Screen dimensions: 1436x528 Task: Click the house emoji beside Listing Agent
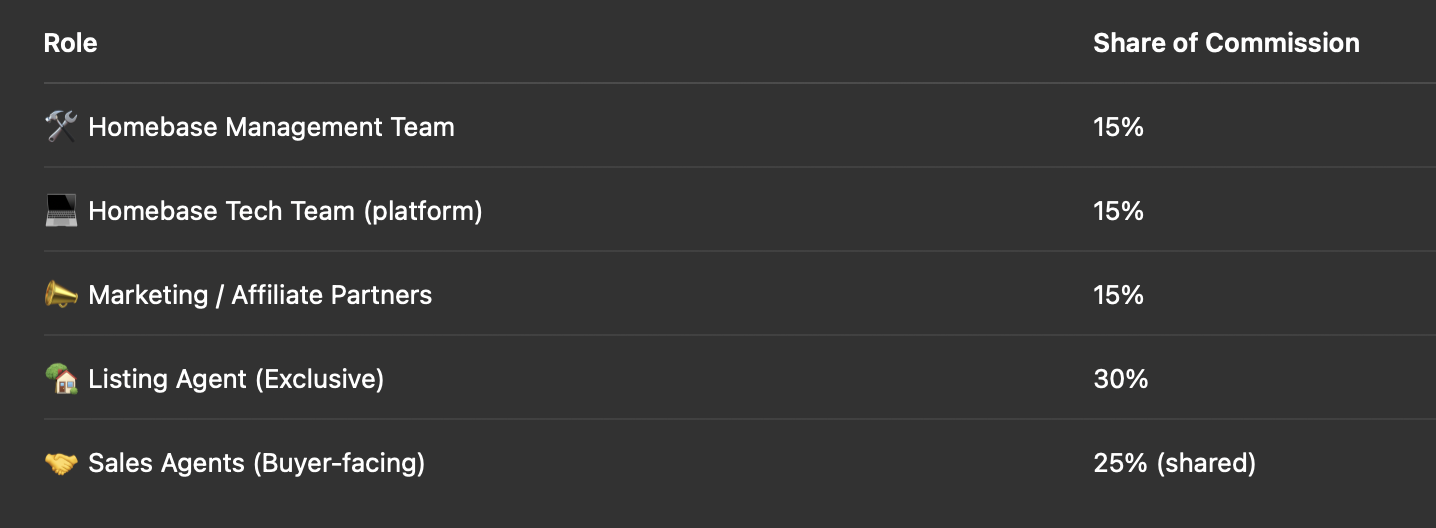point(62,379)
